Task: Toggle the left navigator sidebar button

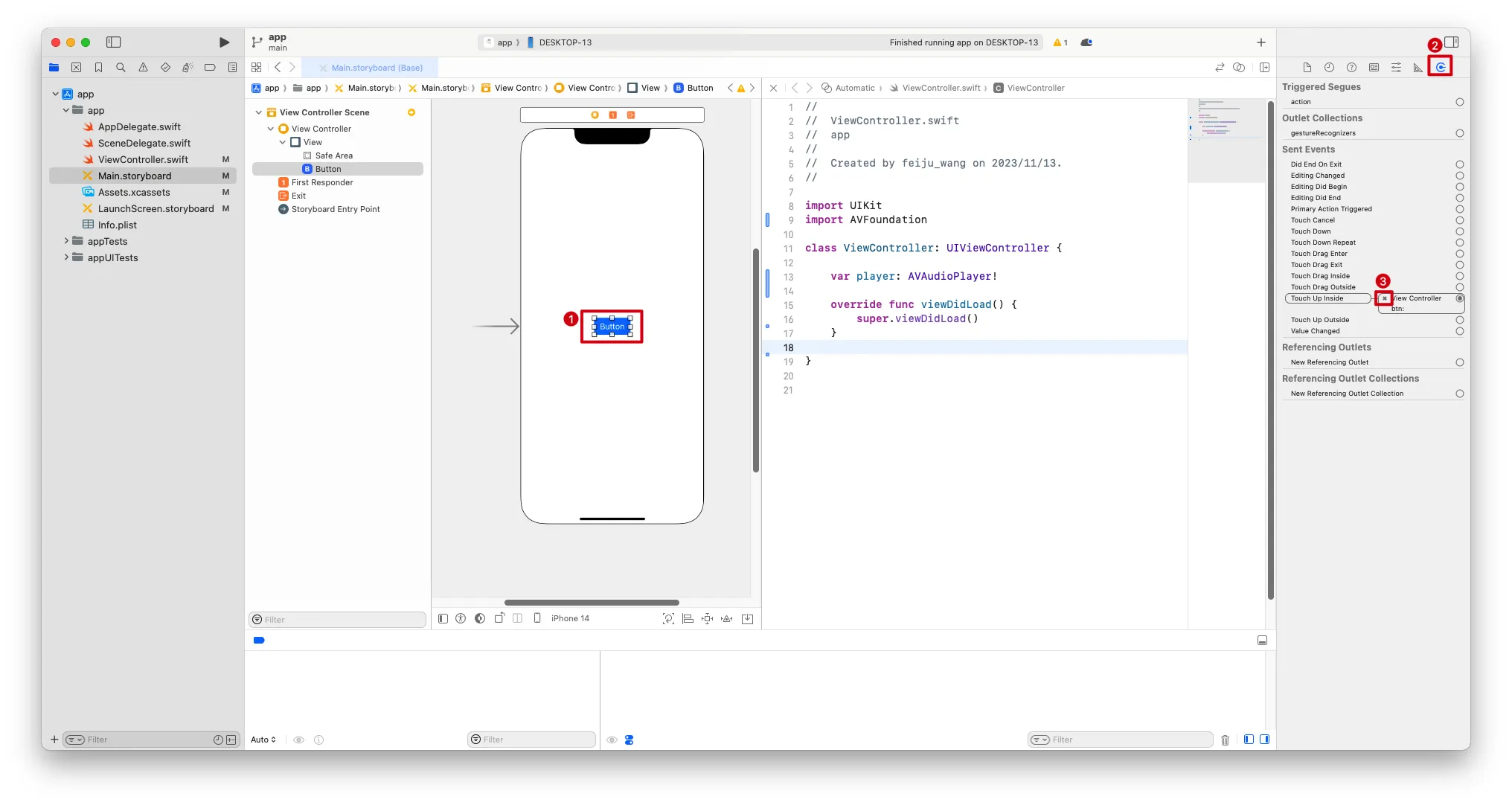Action: [114, 42]
